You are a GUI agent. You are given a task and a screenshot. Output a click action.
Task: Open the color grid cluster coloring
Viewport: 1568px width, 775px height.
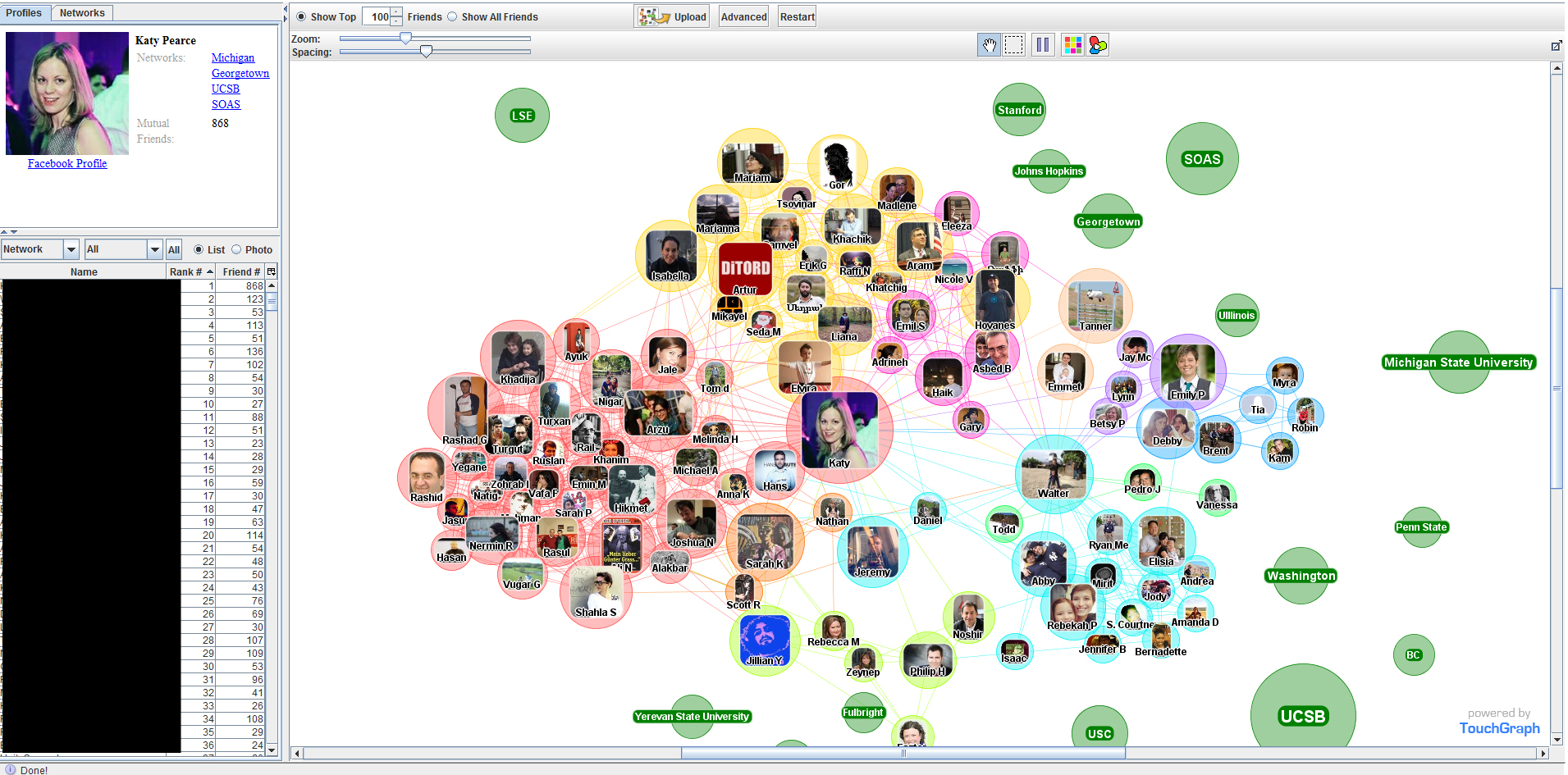click(1072, 45)
